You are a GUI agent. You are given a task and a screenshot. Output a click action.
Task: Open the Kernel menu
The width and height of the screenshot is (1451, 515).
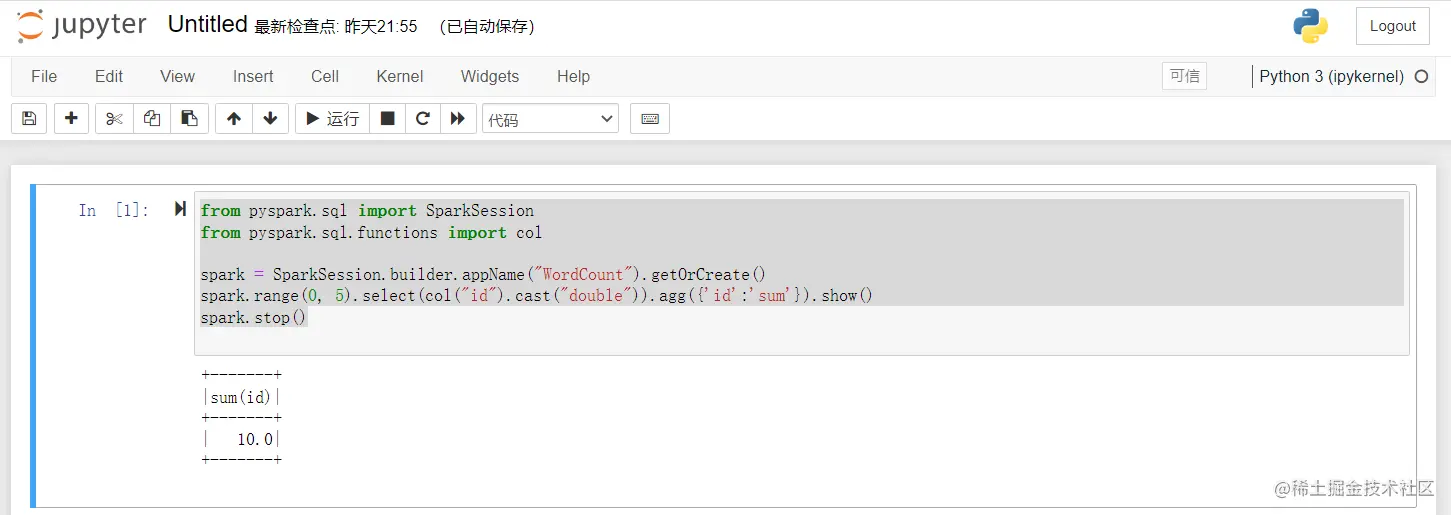tap(400, 76)
